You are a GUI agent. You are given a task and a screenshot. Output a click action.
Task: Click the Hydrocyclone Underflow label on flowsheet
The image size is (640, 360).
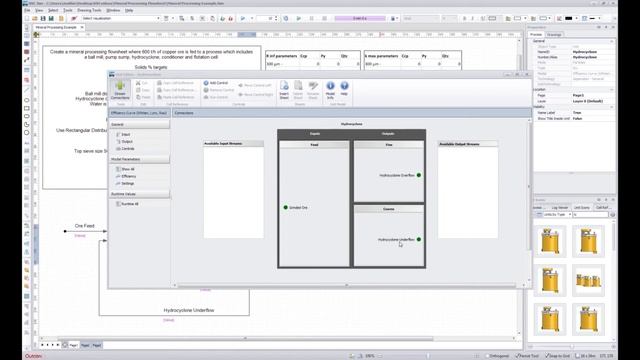189,310
